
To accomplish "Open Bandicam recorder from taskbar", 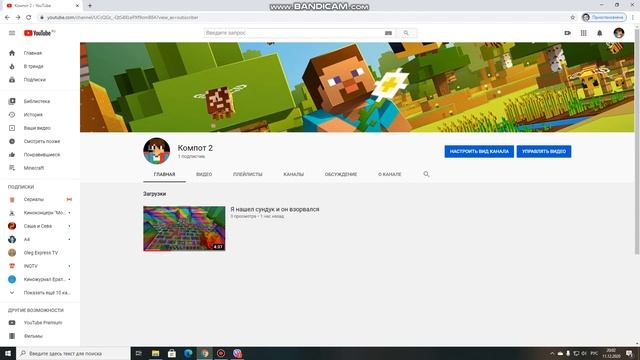I will [221, 353].
